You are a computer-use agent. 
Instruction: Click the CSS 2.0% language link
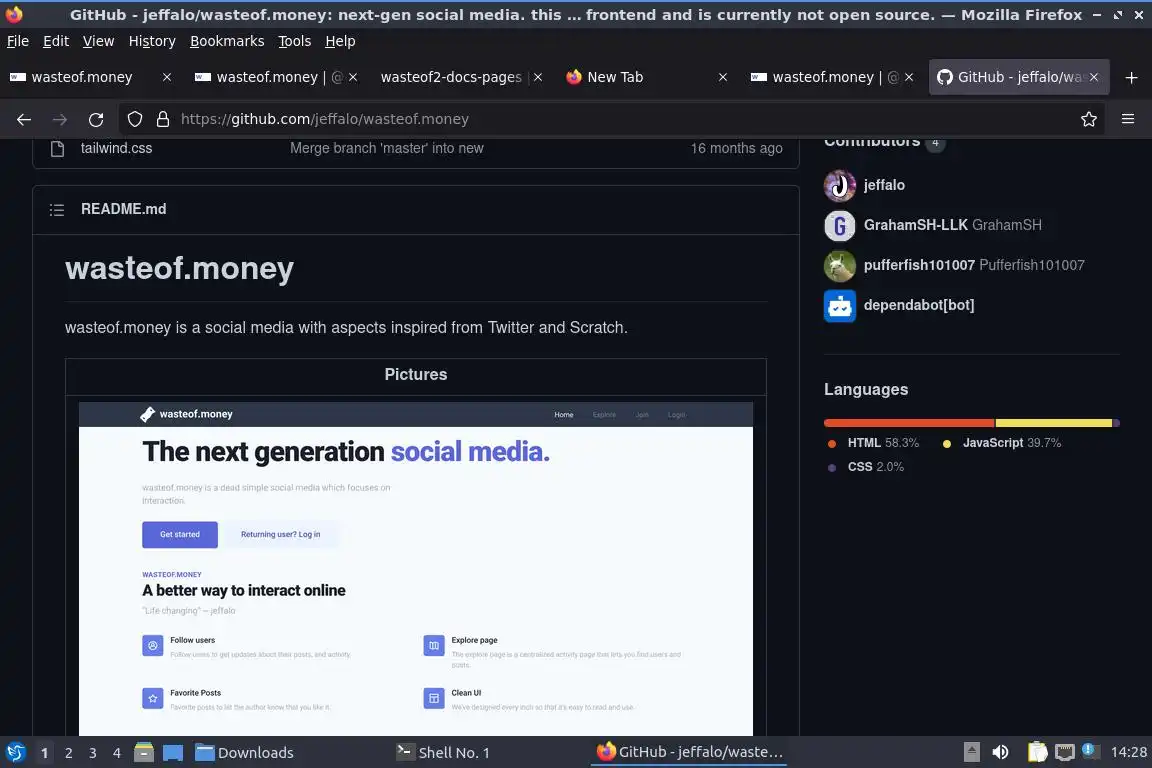point(866,467)
